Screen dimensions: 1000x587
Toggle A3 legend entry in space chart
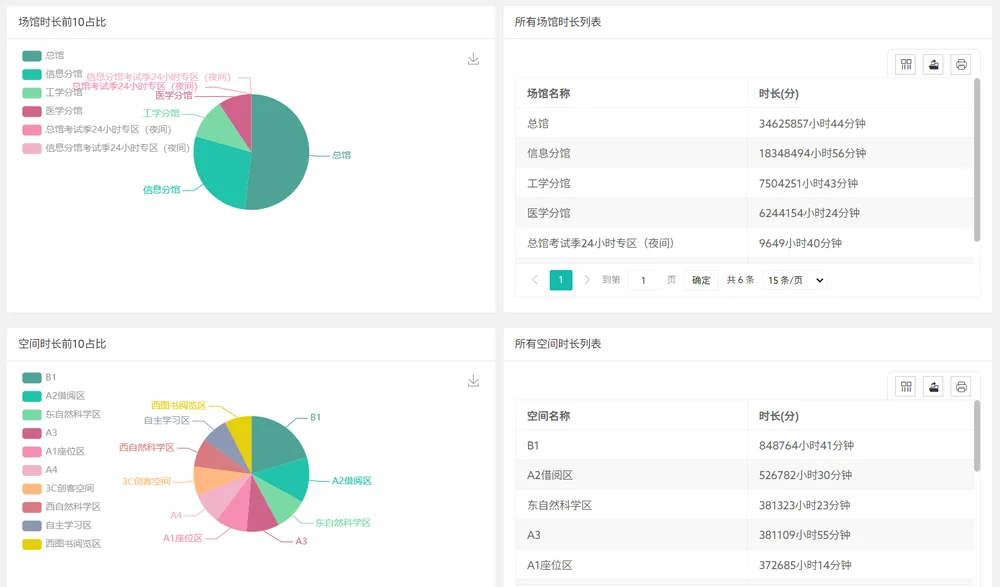pyautogui.click(x=40, y=433)
